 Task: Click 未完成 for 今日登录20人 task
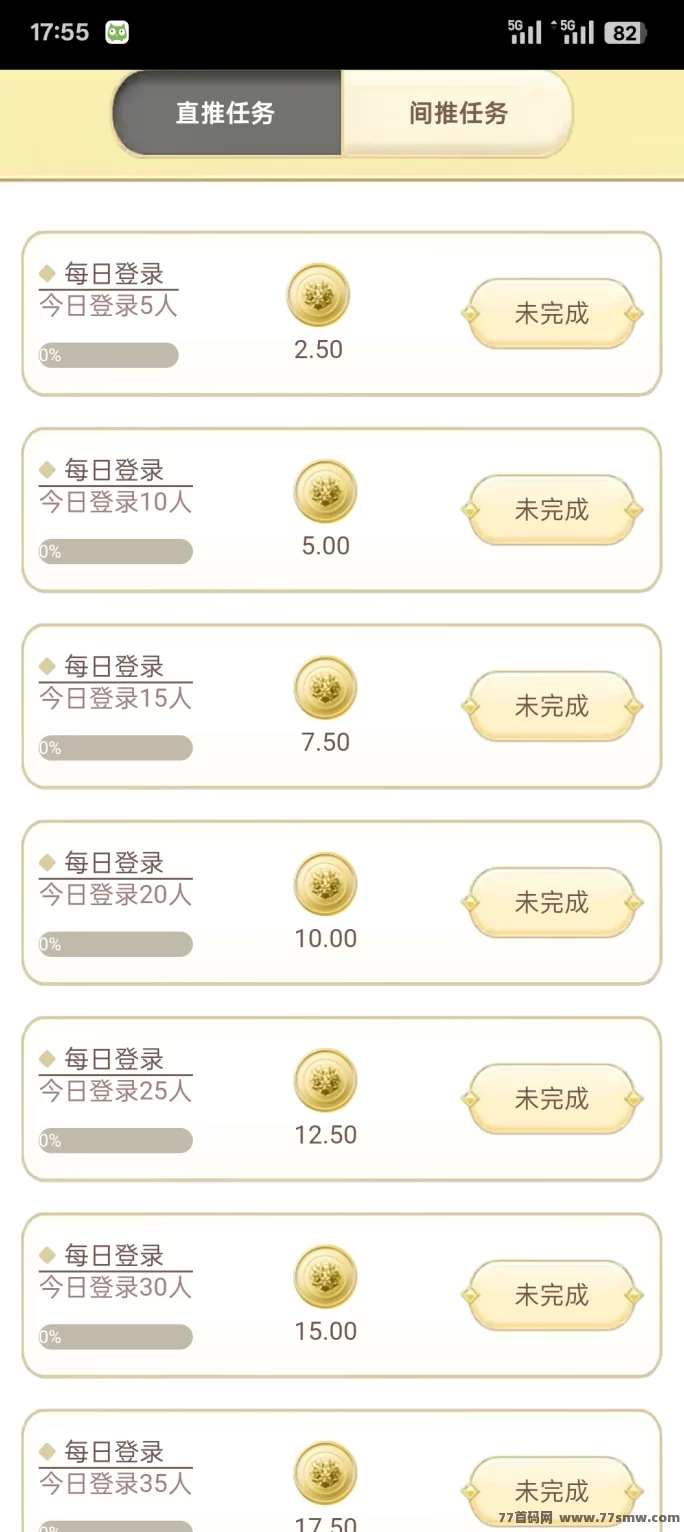click(552, 903)
